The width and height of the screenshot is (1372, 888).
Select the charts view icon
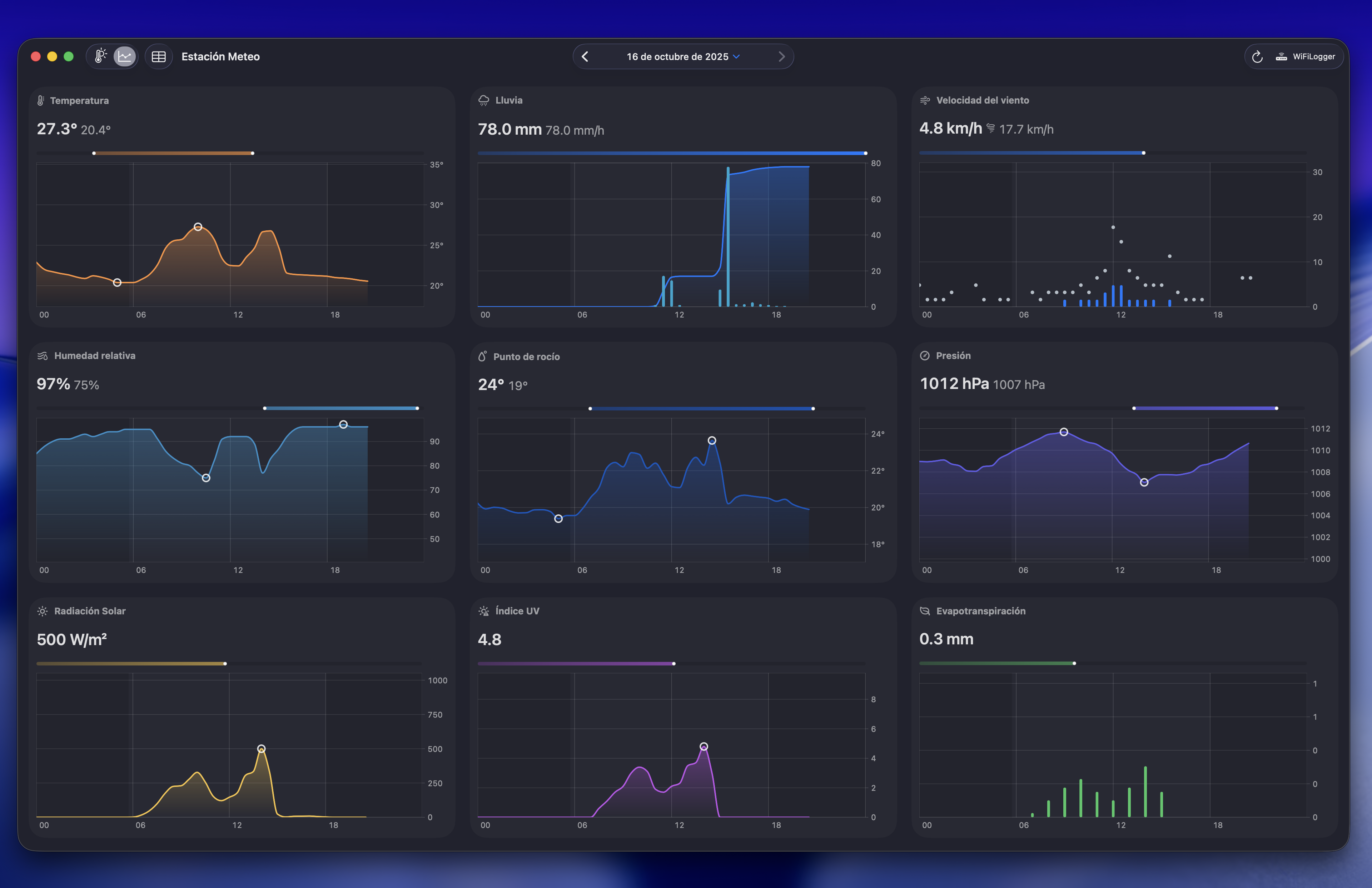(x=125, y=56)
